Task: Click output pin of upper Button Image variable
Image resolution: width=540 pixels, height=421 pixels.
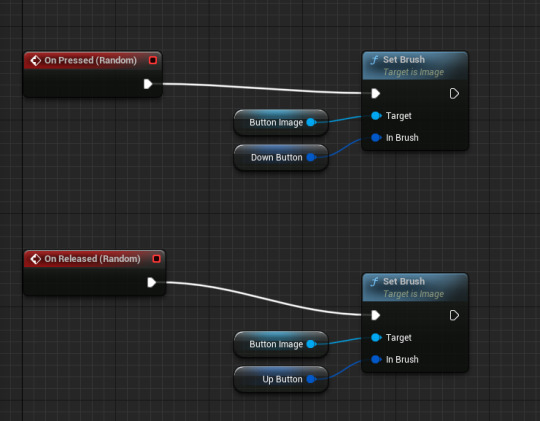Action: [311, 122]
